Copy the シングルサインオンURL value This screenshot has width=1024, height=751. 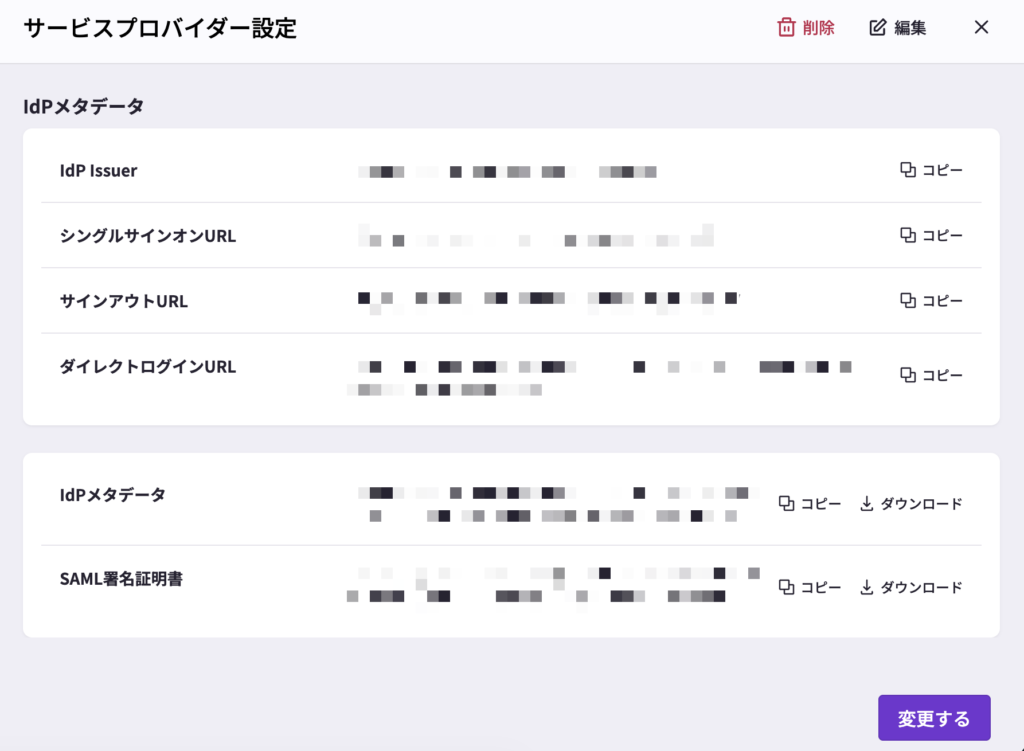click(931, 235)
